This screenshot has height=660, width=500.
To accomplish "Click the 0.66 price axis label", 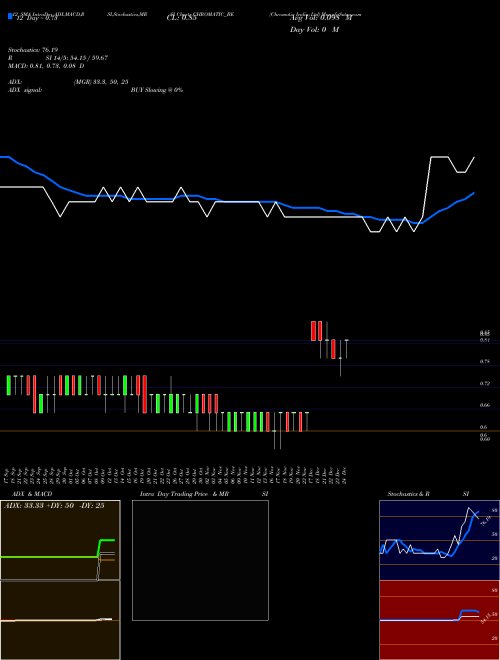I will click(484, 405).
